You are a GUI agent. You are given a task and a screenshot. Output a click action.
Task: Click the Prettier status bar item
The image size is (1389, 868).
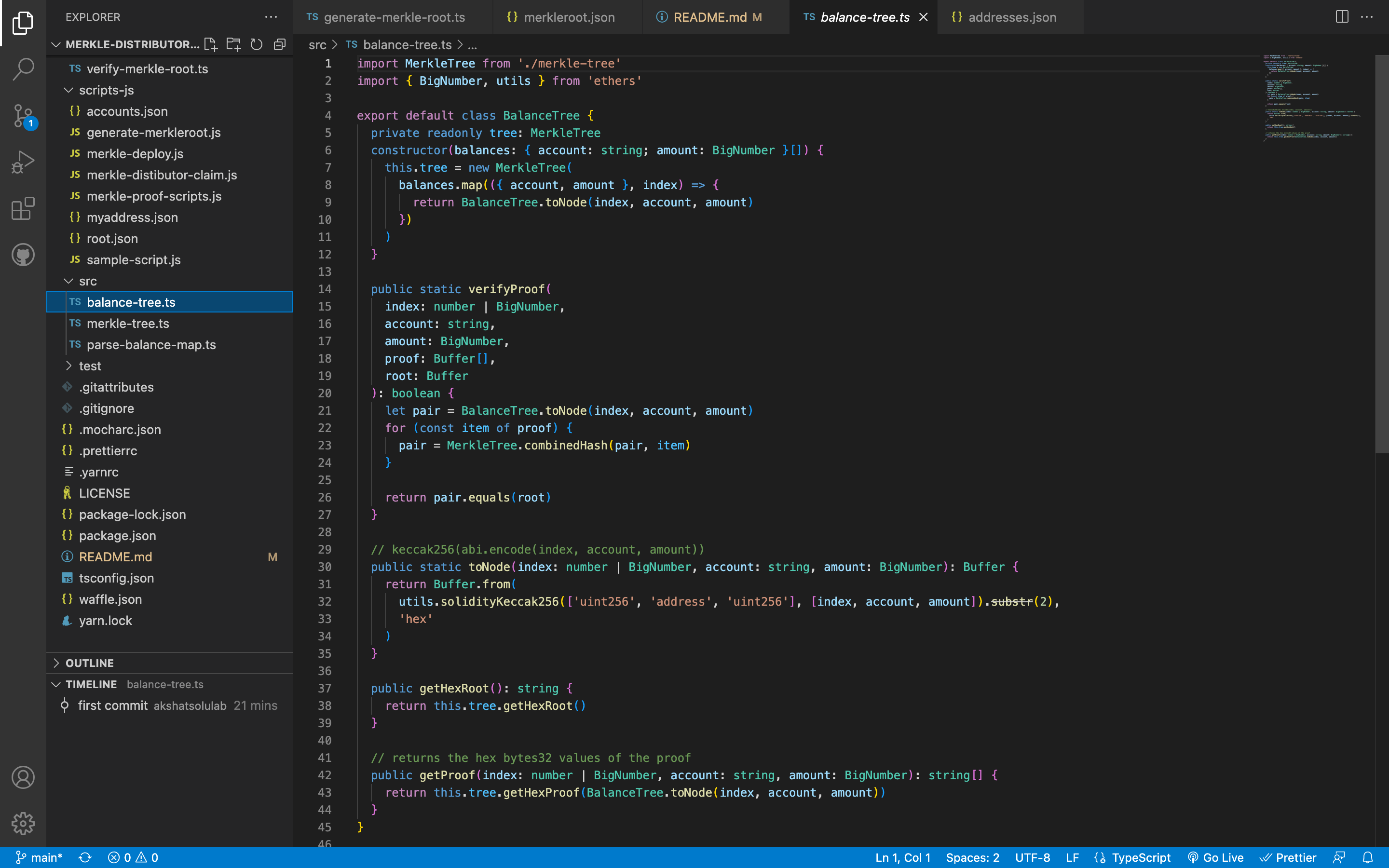pyautogui.click(x=1289, y=858)
